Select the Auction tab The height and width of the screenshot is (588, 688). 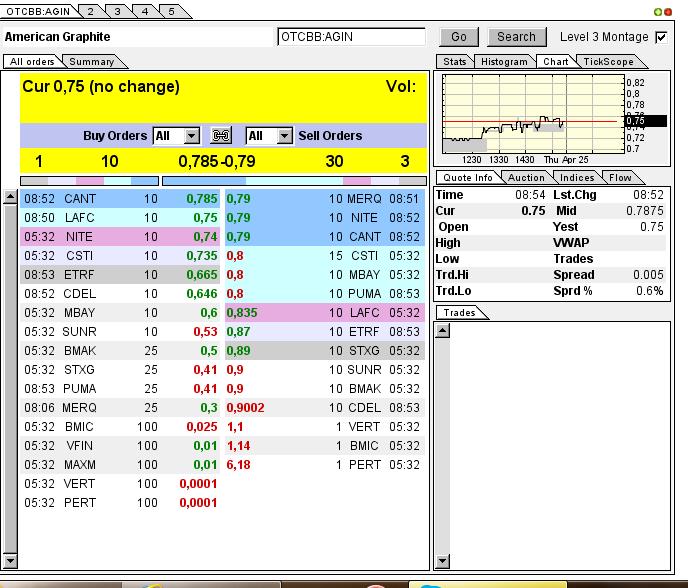click(526, 177)
